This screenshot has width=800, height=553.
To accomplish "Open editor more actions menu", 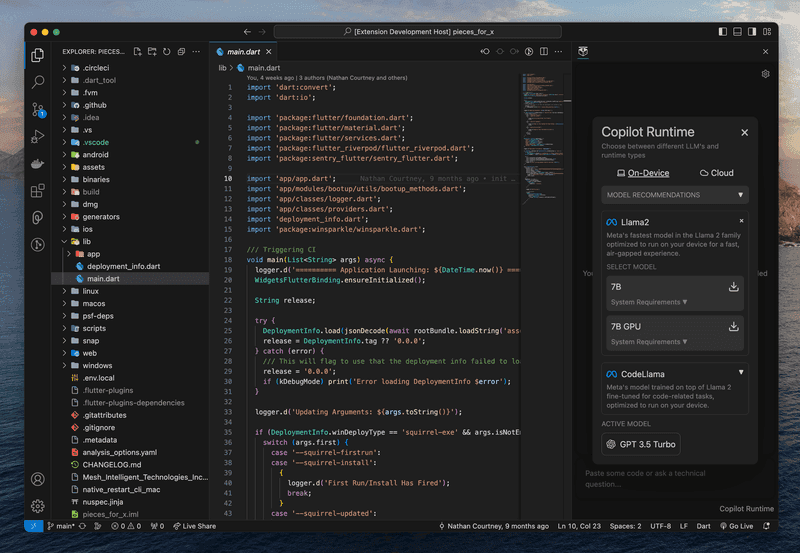I will click(559, 52).
